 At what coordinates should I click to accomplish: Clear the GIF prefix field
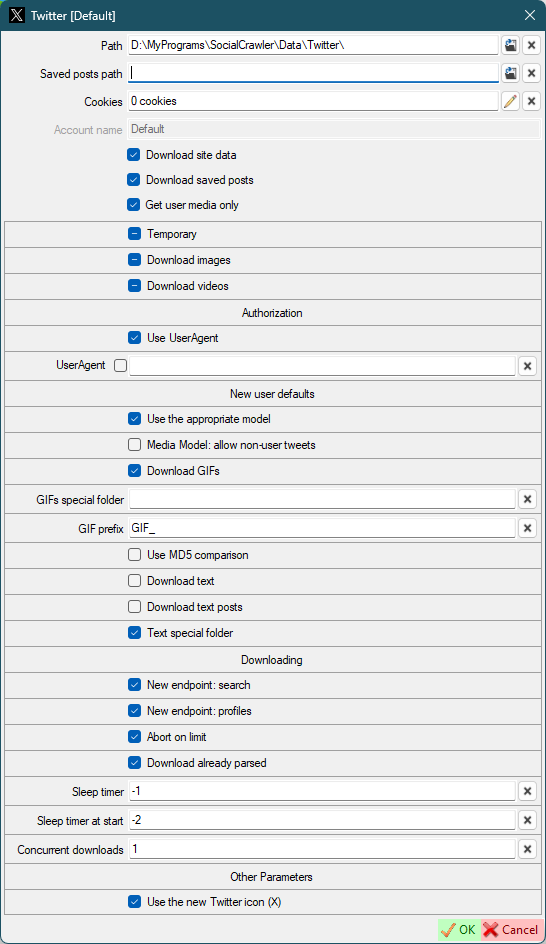(x=527, y=528)
